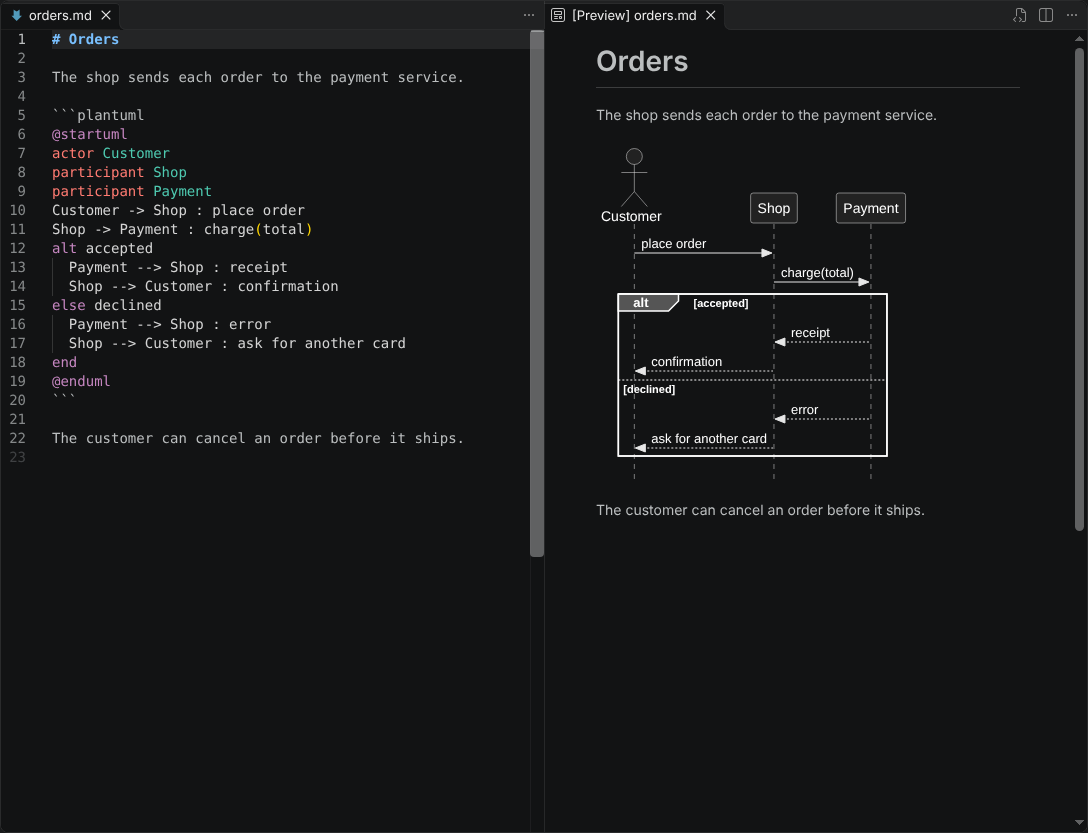Image resolution: width=1088 pixels, height=833 pixels.
Task: Click the 'participant Shop' code line
Action: pyautogui.click(x=119, y=172)
